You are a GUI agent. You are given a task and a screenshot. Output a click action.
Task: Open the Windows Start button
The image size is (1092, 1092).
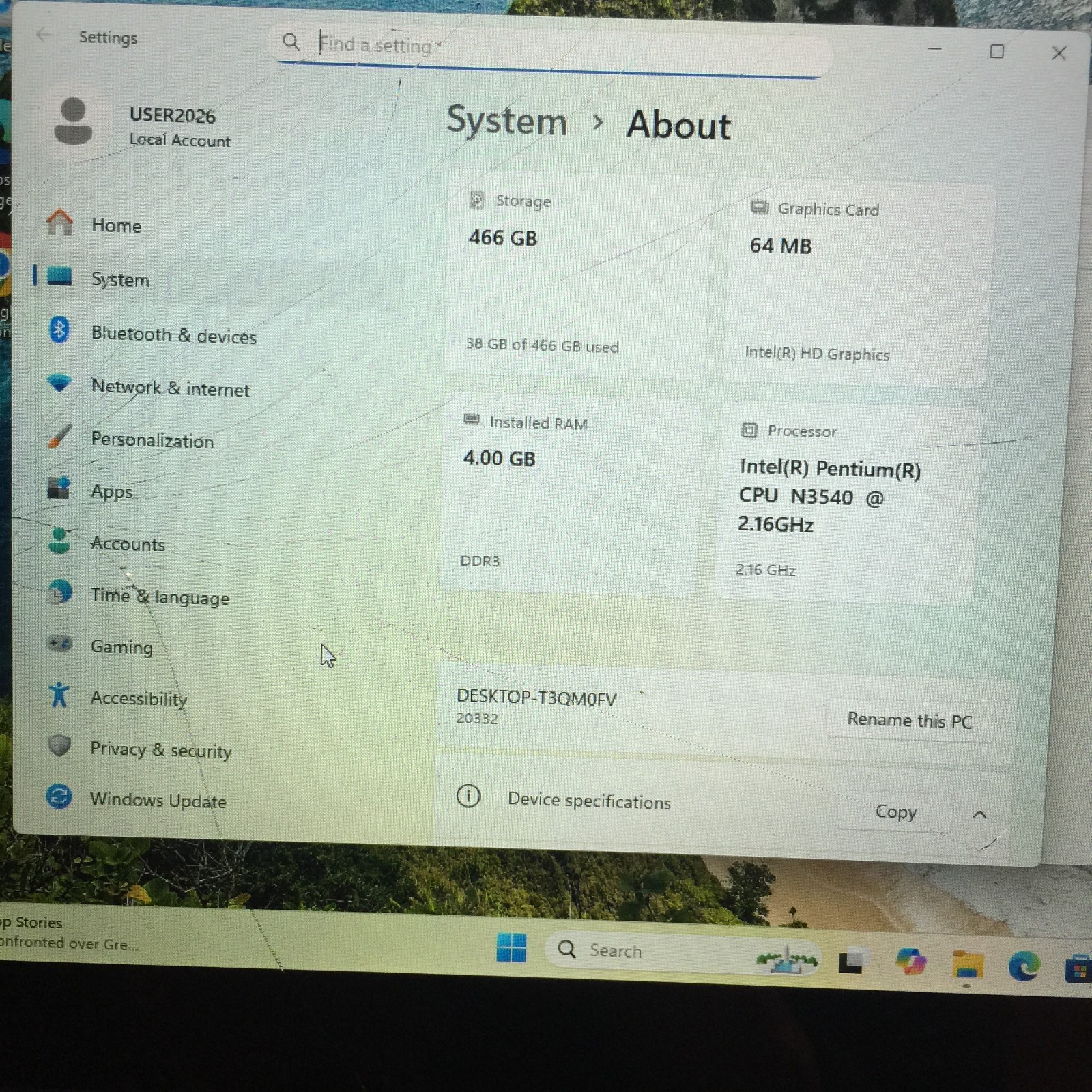(x=511, y=948)
